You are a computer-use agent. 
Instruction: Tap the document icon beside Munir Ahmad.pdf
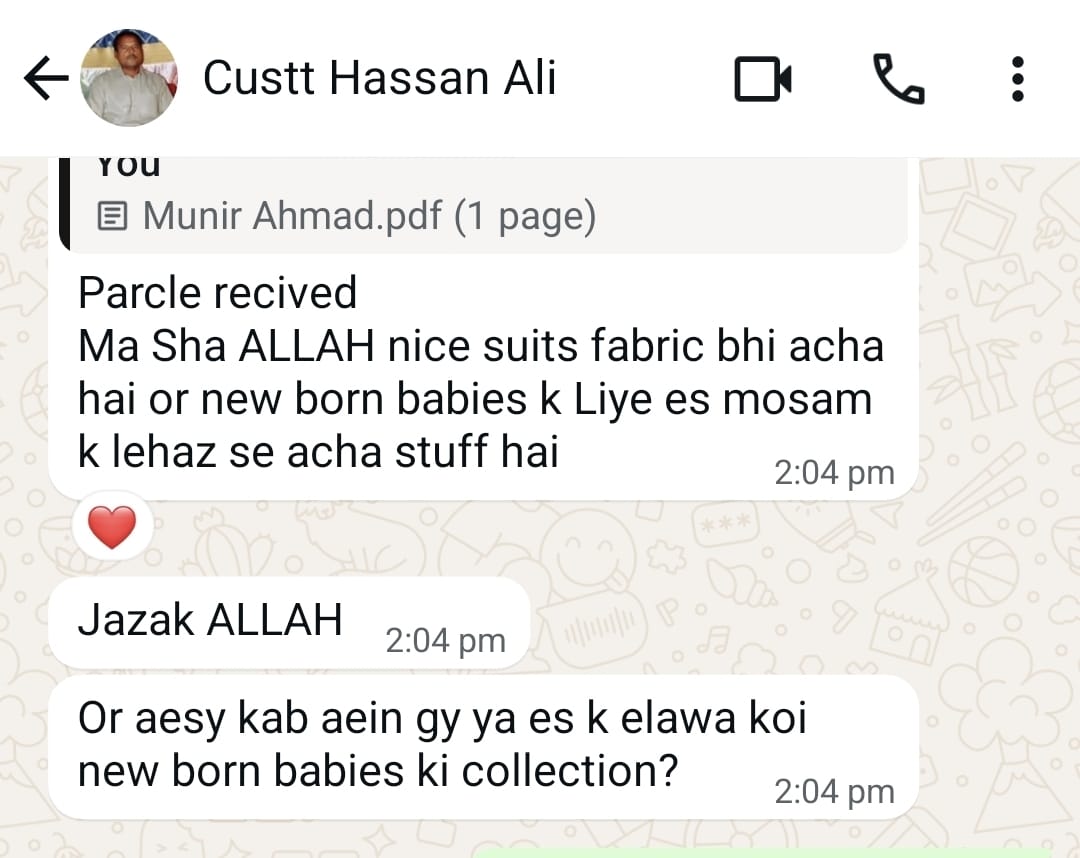113,216
